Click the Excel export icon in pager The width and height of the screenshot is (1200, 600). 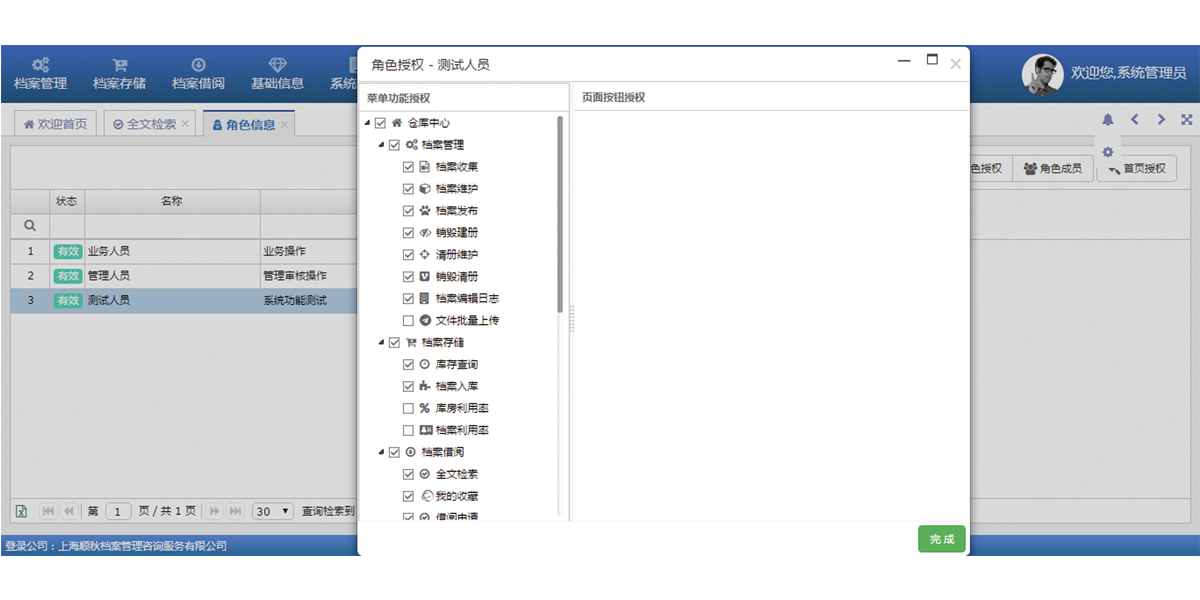21,511
